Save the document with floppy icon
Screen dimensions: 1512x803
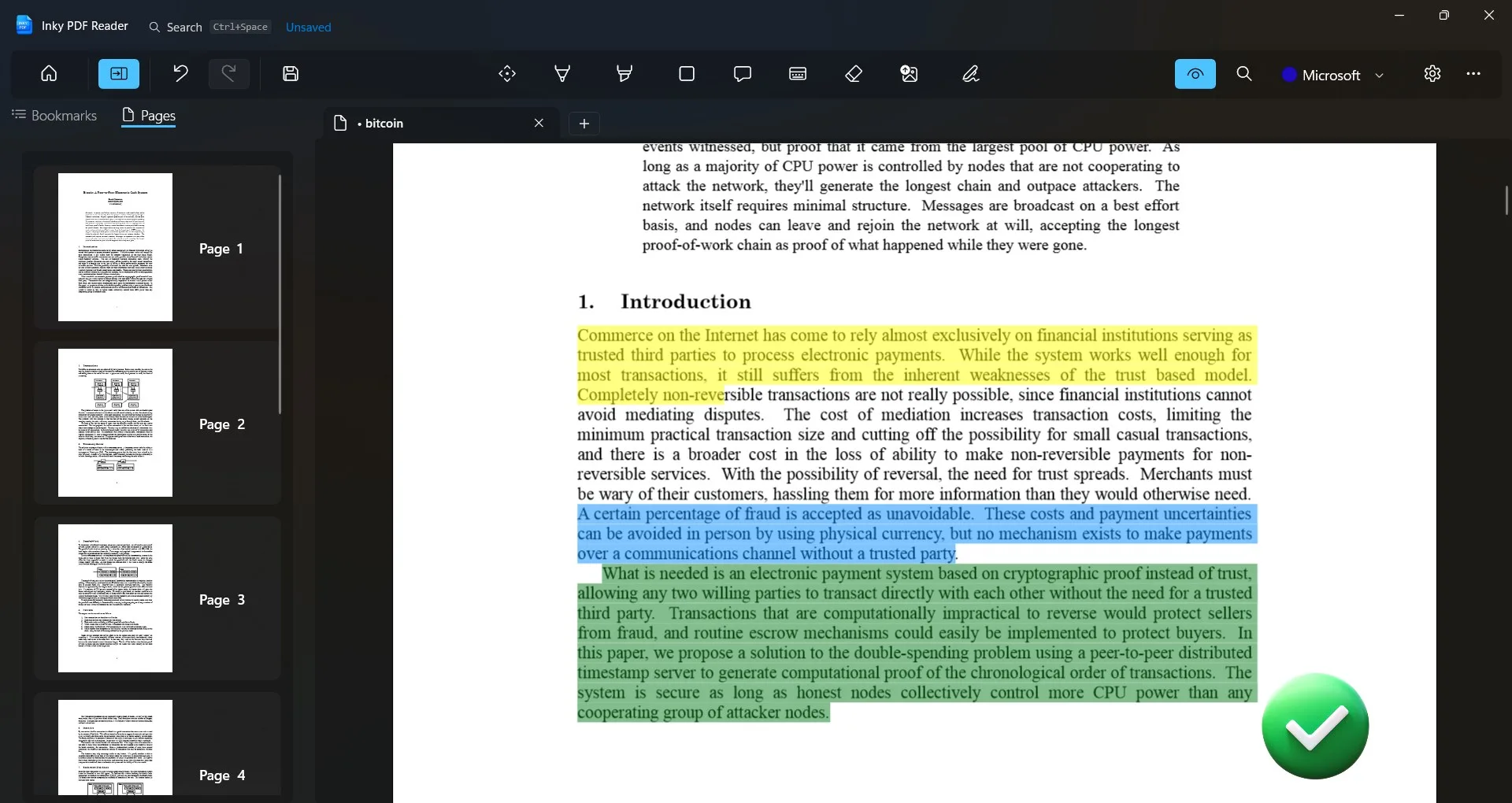(291, 74)
